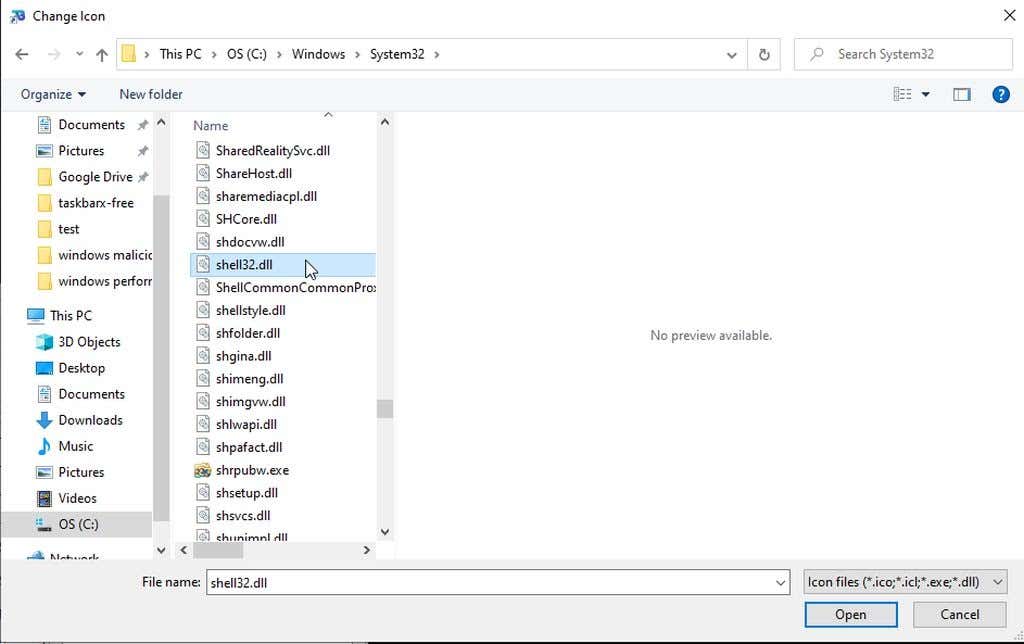The image size is (1024, 644).
Task: Select shimgvw.dll file
Action: point(240,402)
